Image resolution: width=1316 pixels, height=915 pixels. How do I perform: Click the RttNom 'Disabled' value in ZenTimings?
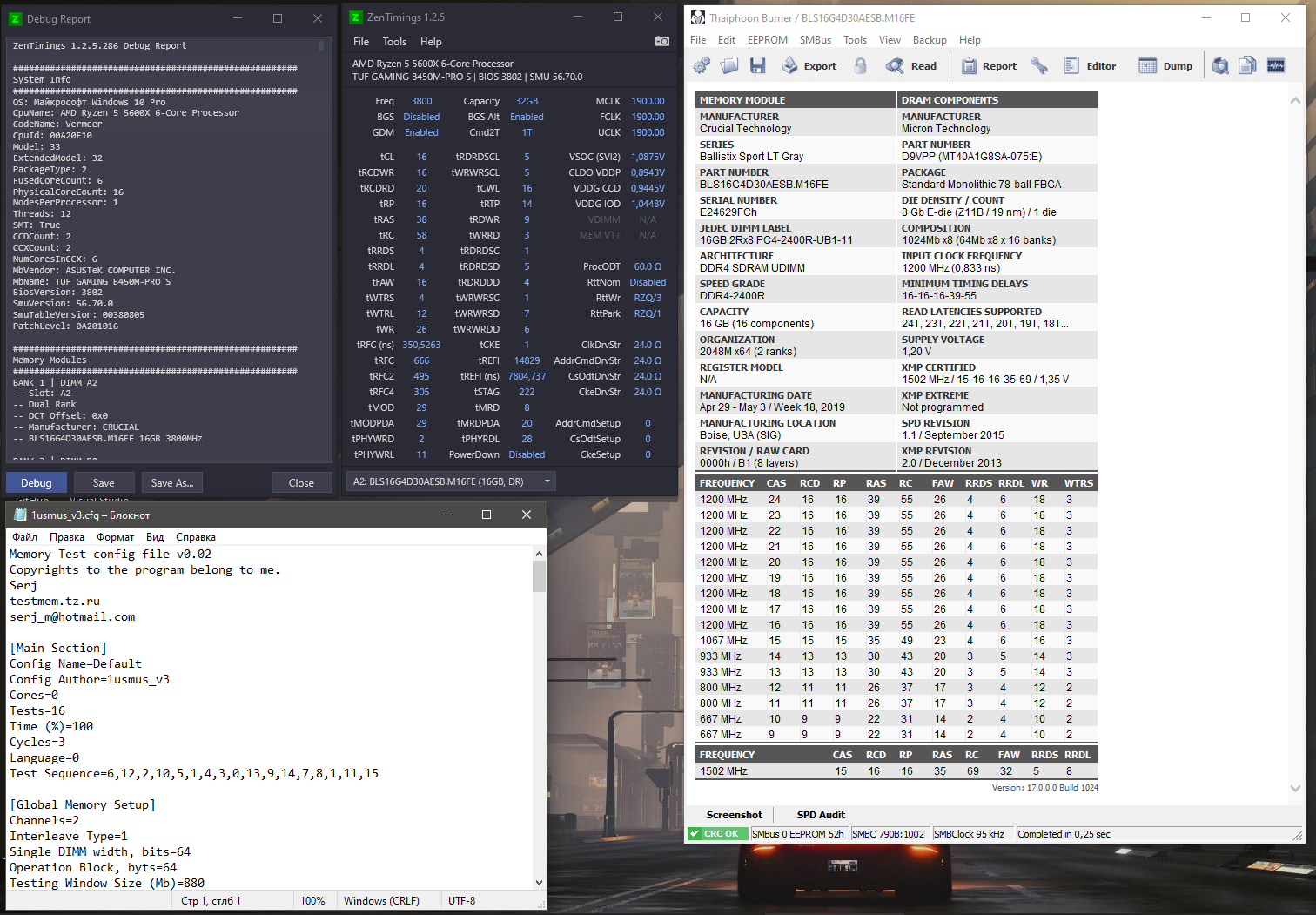[x=648, y=282]
